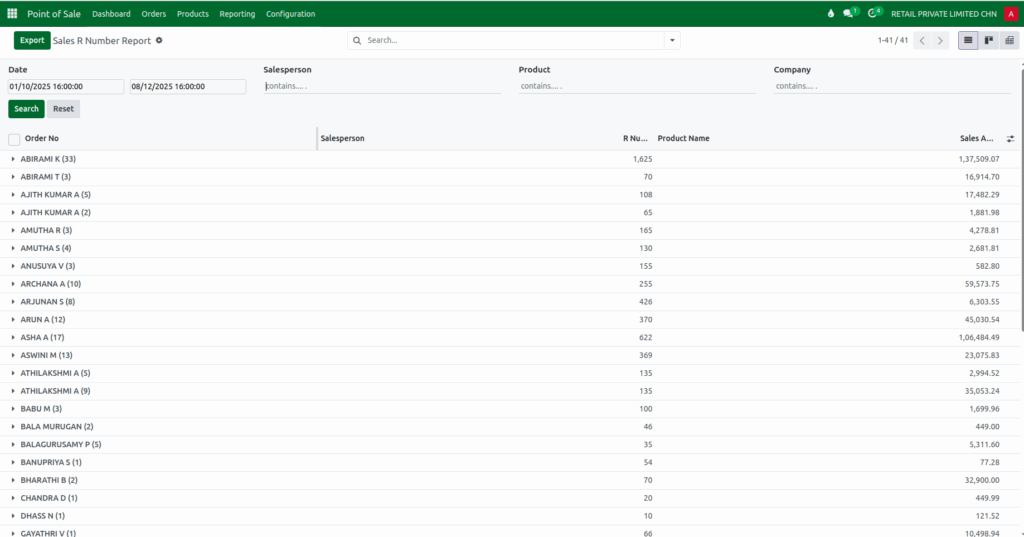This screenshot has width=1024, height=537.
Task: Click the ATHILAKSHMI A (9) row
Action: 509,391
